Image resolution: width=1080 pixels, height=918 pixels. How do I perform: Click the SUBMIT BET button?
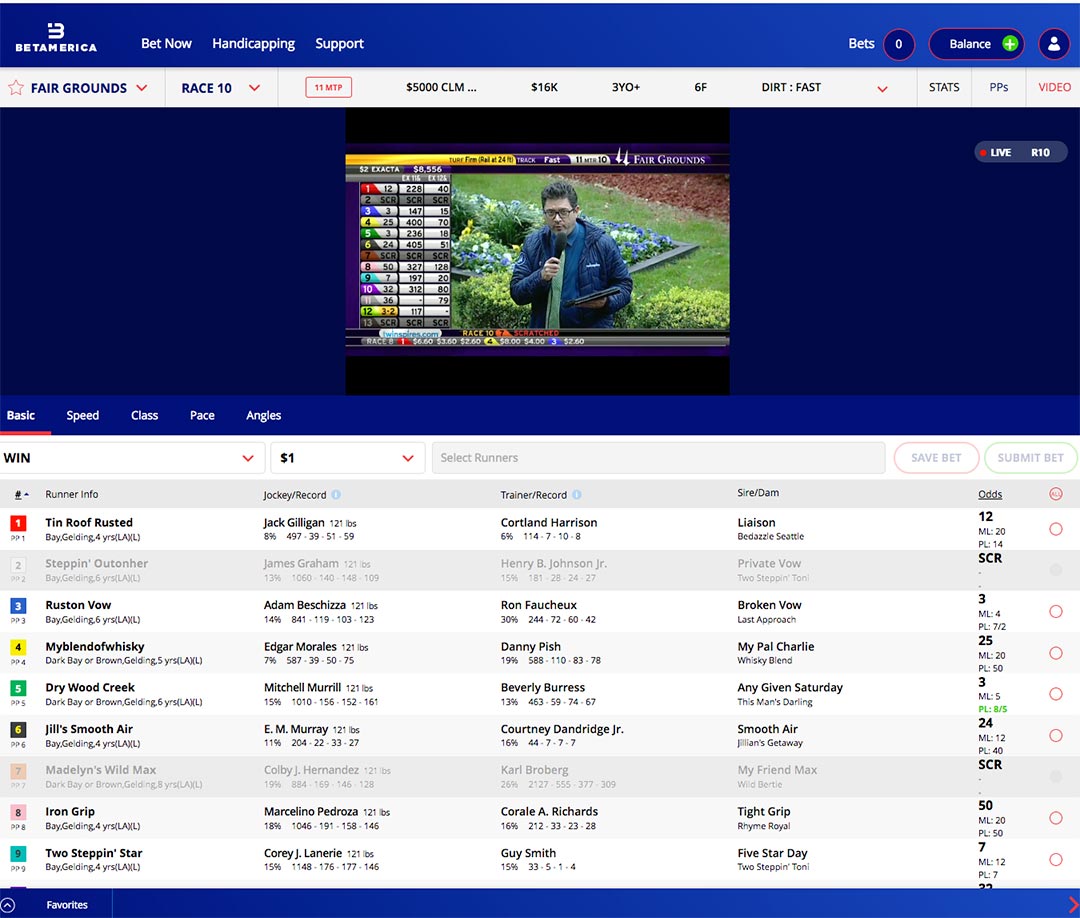tap(1030, 458)
